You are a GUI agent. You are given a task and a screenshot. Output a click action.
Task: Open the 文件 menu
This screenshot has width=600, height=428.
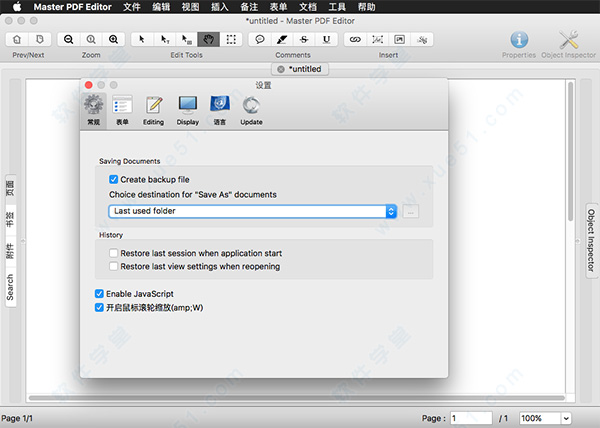tap(132, 7)
